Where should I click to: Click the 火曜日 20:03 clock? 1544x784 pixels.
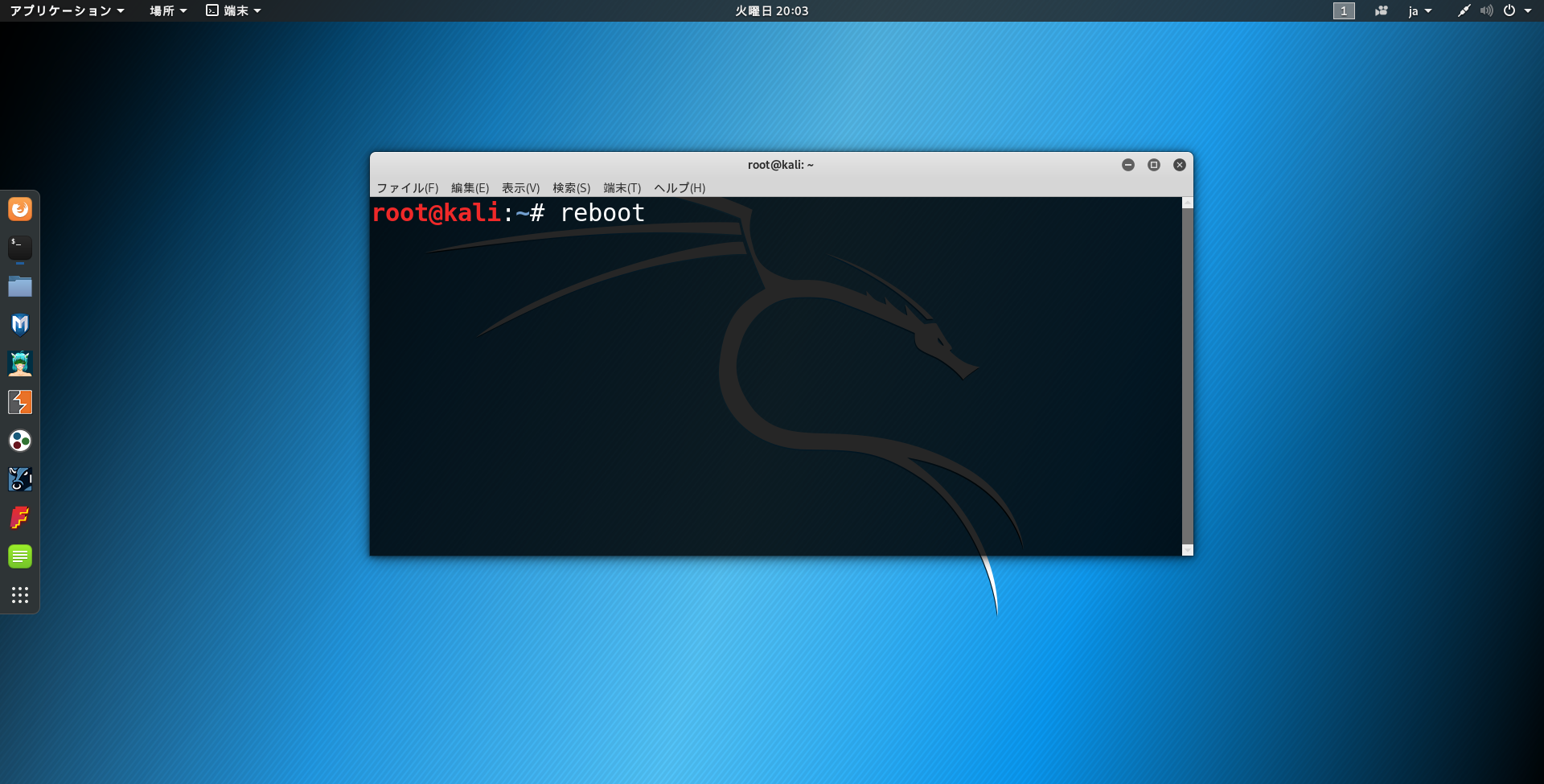(x=772, y=10)
